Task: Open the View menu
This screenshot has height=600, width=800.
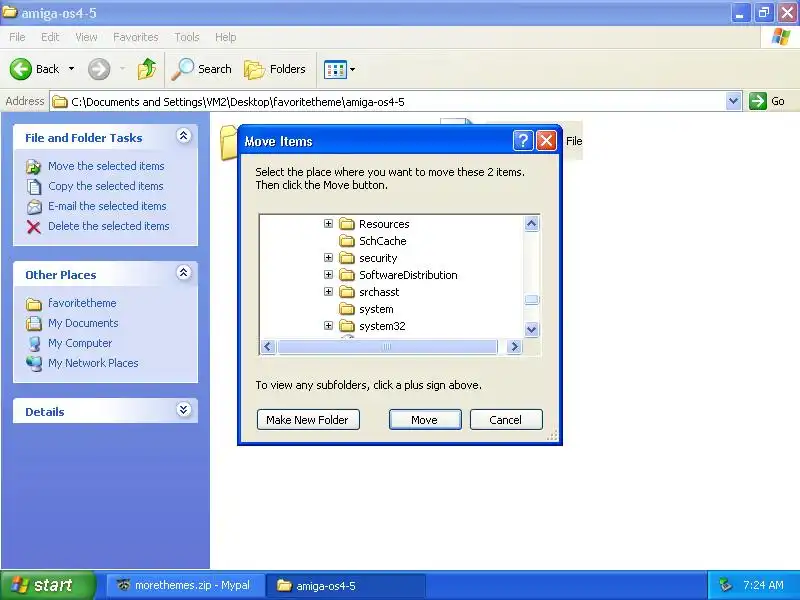Action: tap(86, 37)
